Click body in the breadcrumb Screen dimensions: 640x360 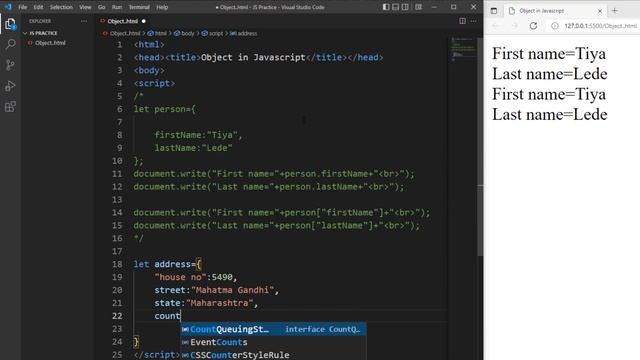click(188, 33)
